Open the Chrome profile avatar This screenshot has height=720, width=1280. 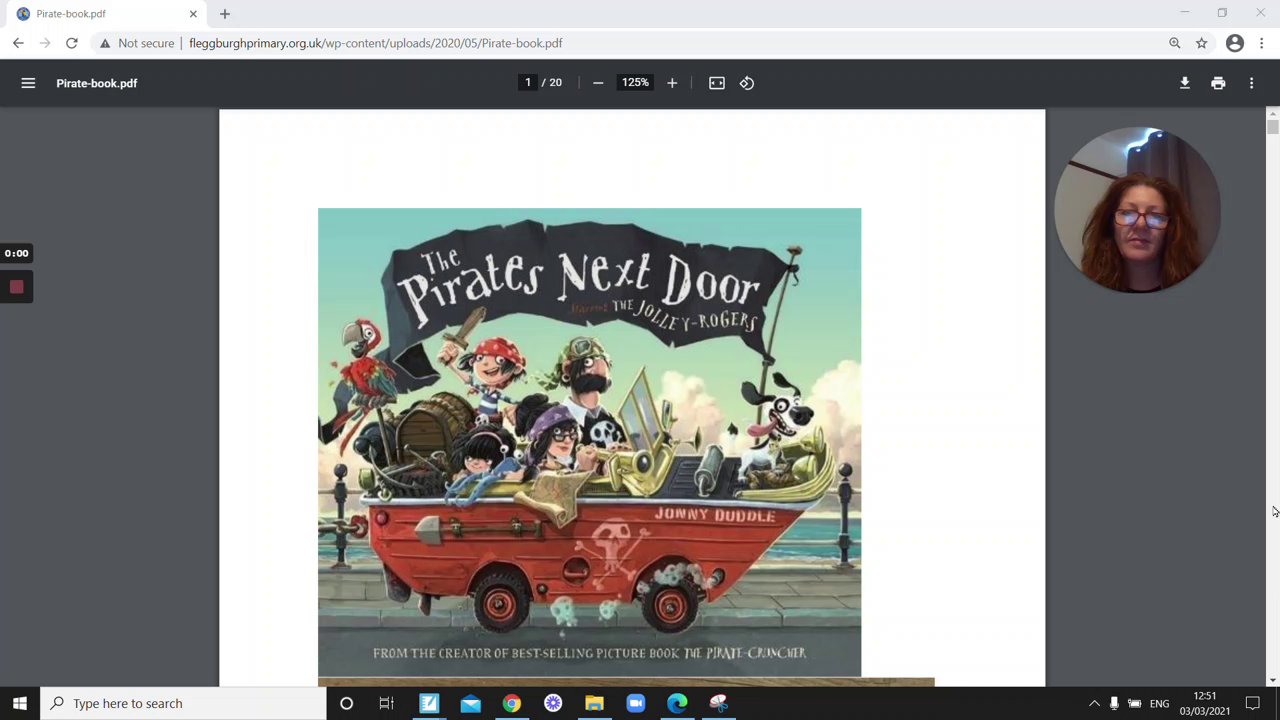[x=1235, y=43]
